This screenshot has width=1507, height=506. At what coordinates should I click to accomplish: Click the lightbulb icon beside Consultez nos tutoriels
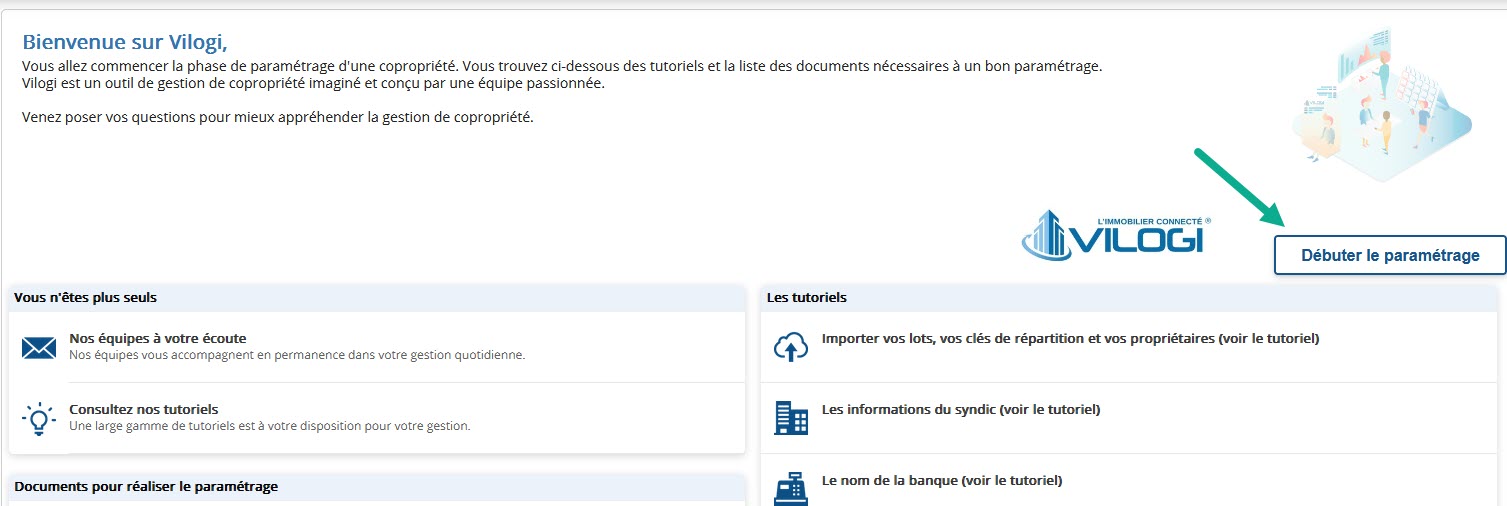[39, 418]
